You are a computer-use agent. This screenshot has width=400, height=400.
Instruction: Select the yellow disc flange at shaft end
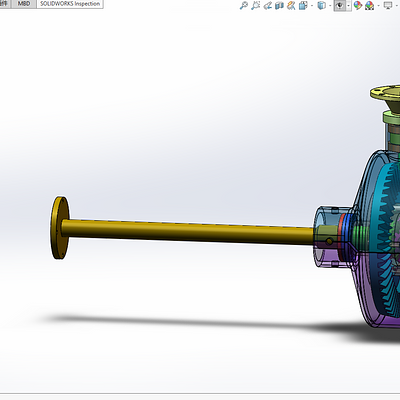coord(60,227)
